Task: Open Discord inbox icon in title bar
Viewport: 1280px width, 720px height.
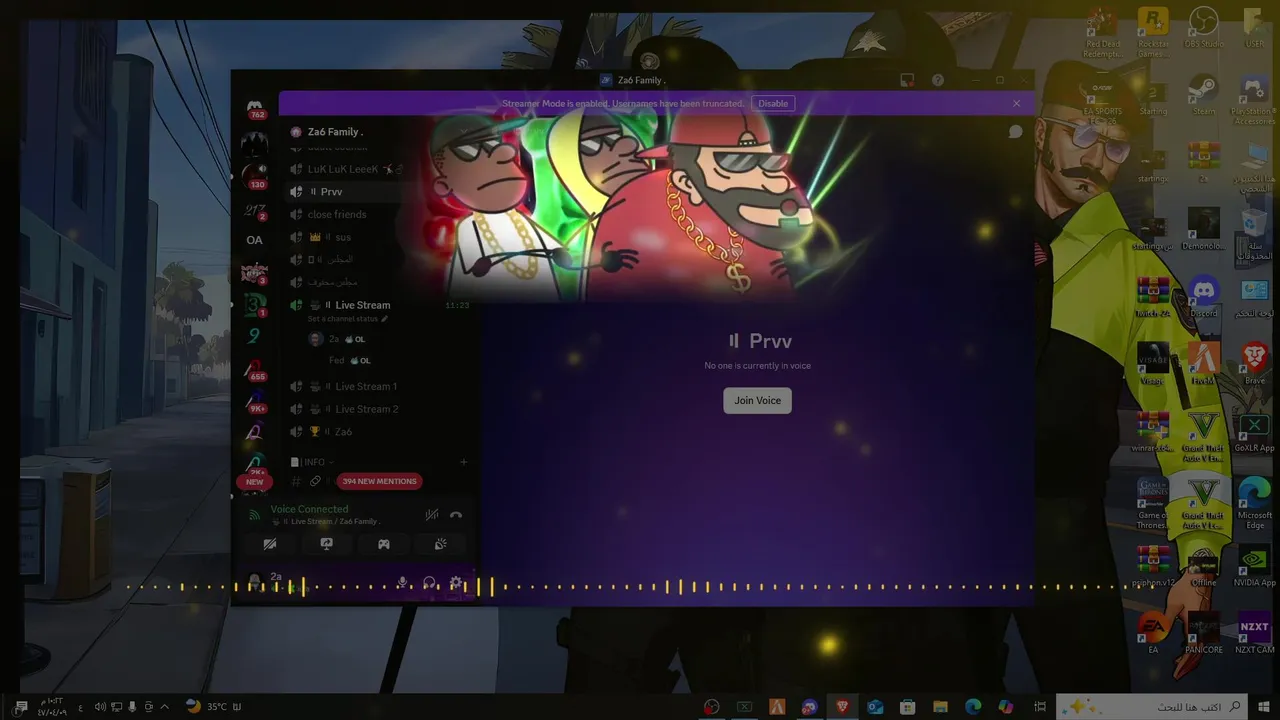Action: [x=907, y=80]
